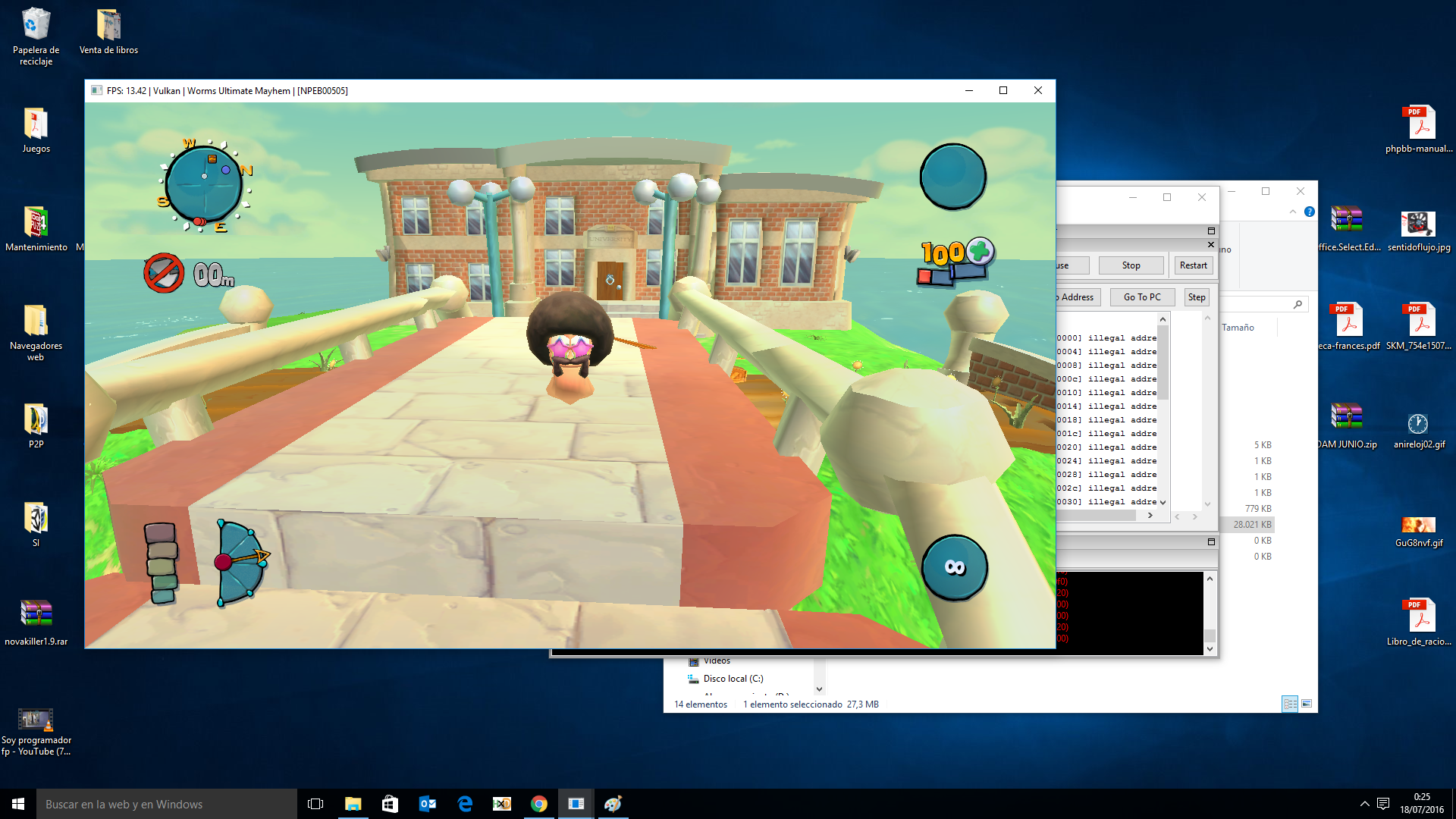Screen dimensions: 1456x819
Task: Click the Stop button in debugger
Action: (x=1131, y=265)
